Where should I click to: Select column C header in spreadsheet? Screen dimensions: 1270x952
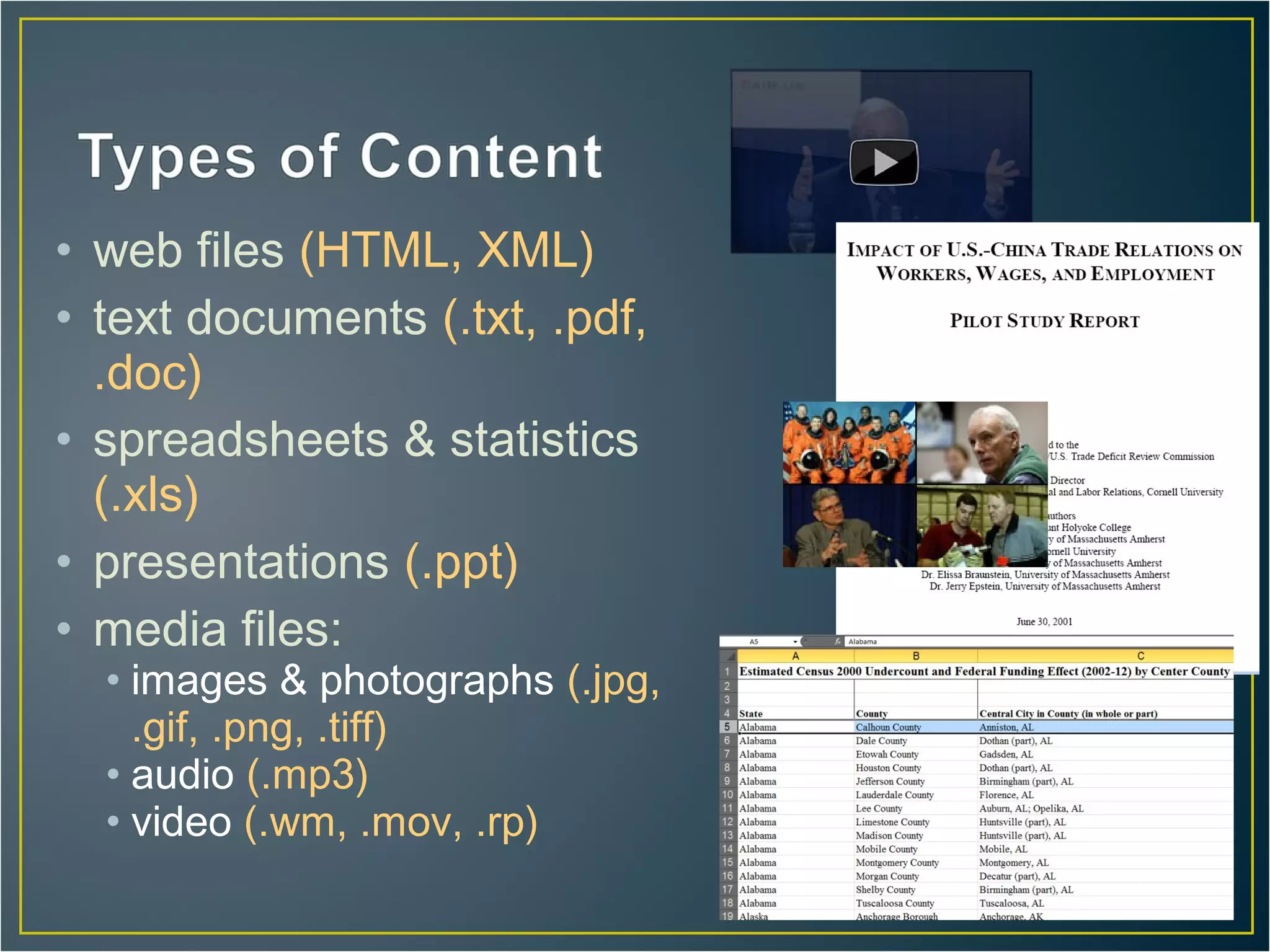tap(1106, 656)
